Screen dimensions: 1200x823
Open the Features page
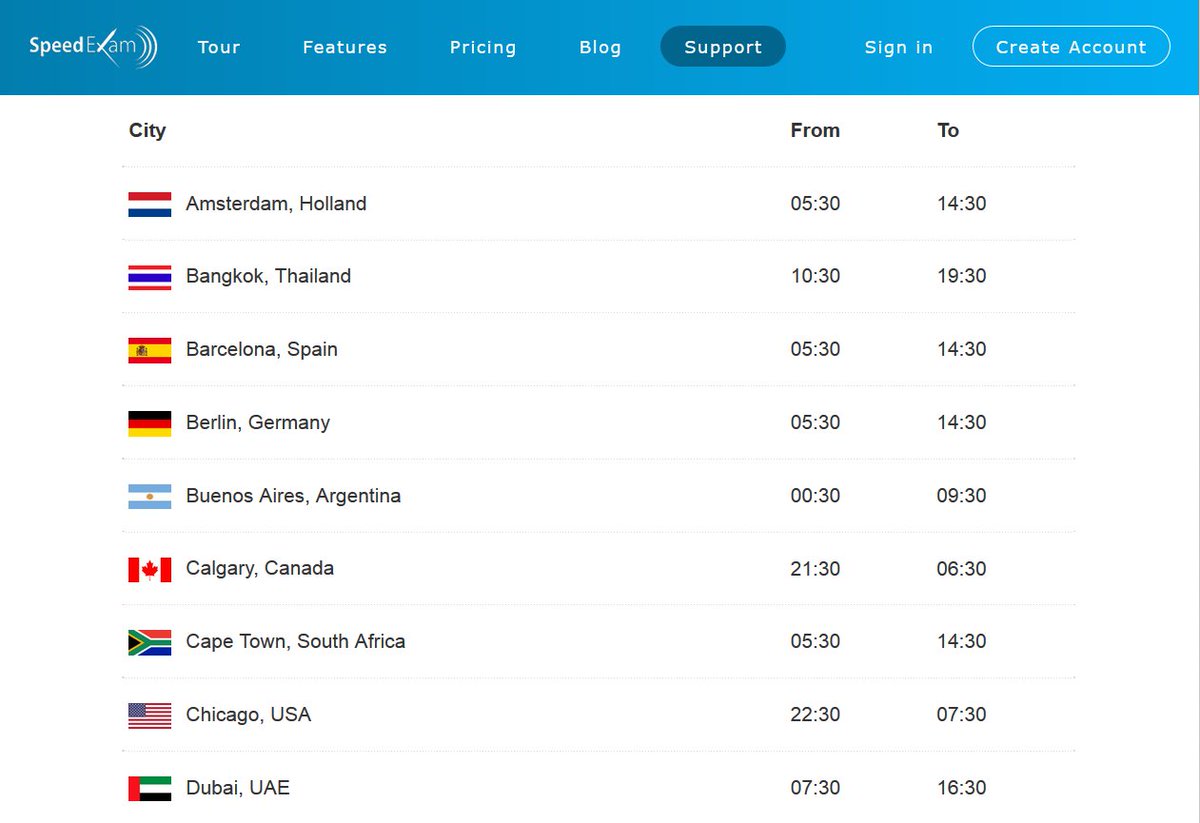click(x=345, y=47)
